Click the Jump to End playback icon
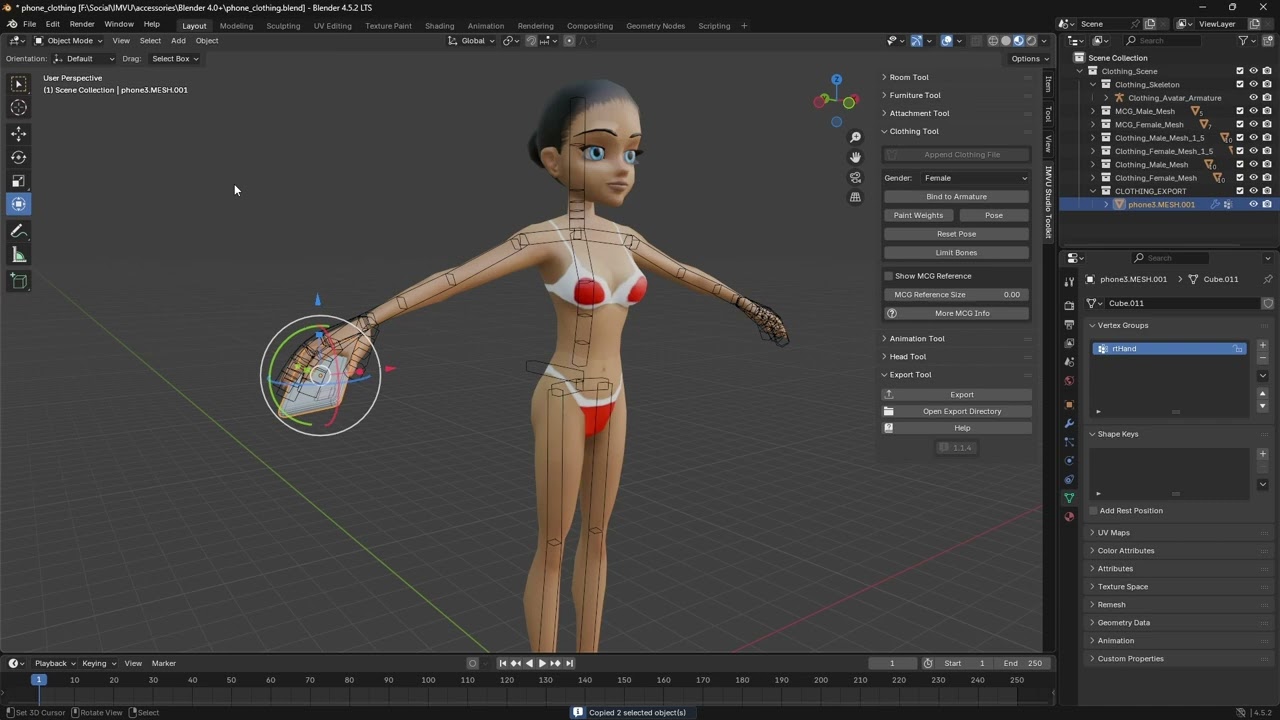 click(x=569, y=663)
